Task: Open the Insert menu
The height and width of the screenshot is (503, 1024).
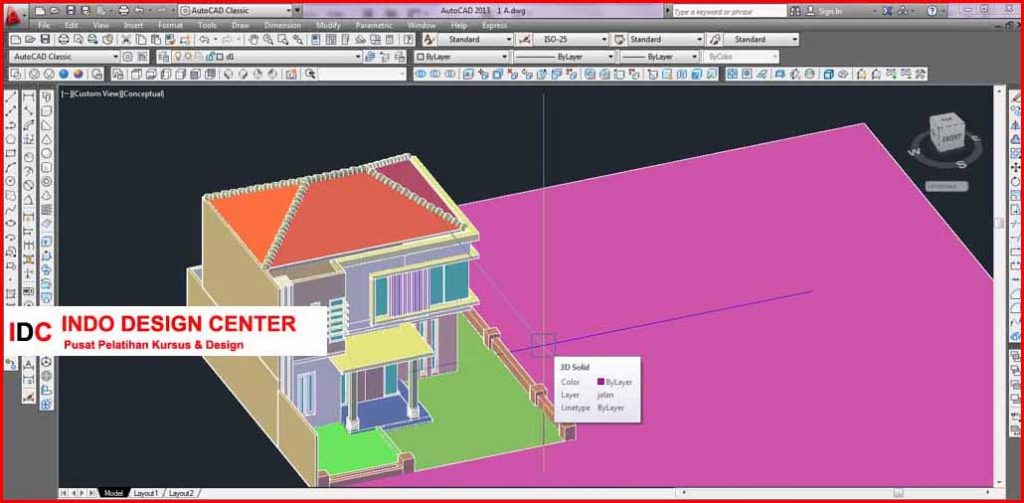Action: (x=133, y=25)
